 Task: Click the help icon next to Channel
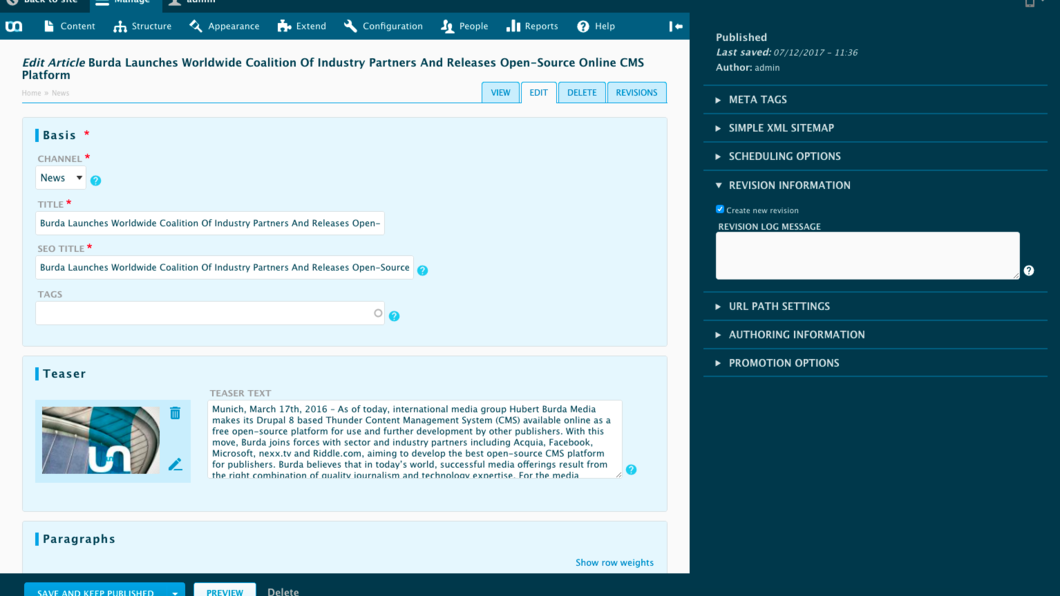tap(96, 180)
